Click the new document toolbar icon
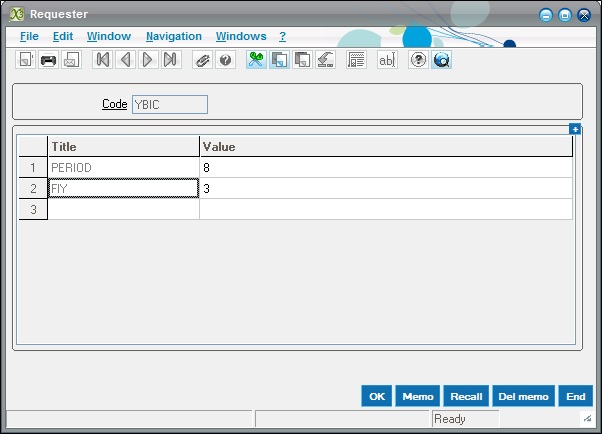 click(26, 60)
